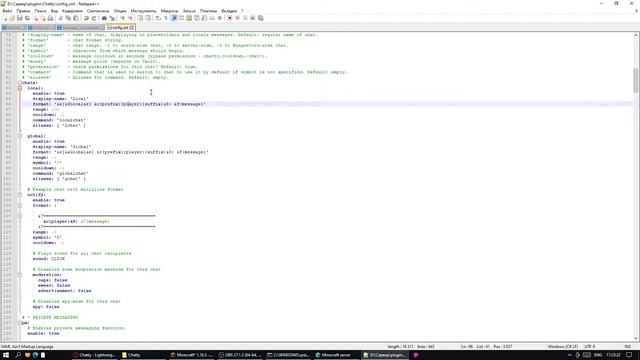Screen dimensions: 640x360
Task: Click the scroll-up arrow of the editor
Action: coord(636,35)
